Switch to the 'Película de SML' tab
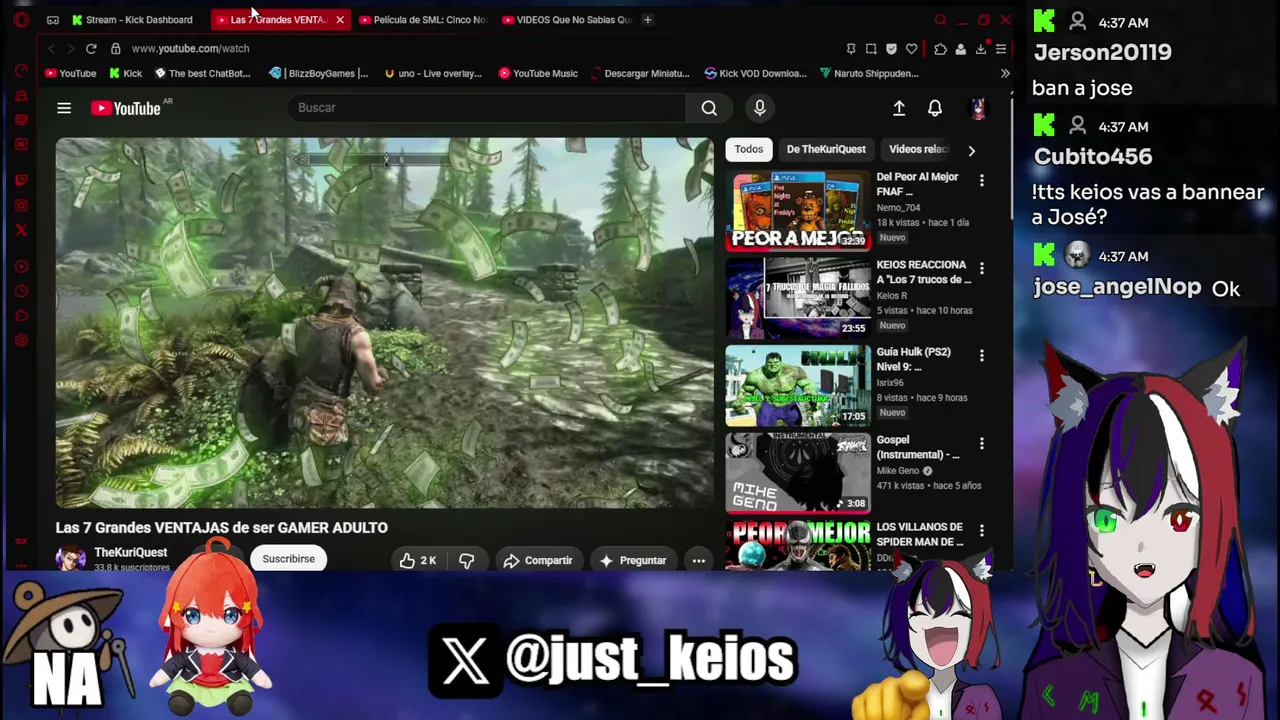 tap(422, 19)
